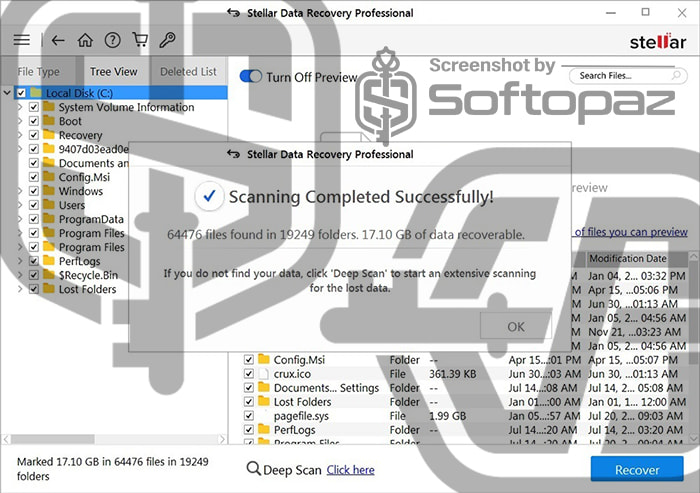Maximize the Stellar Data Recovery window
The width and height of the screenshot is (700, 493).
click(646, 12)
